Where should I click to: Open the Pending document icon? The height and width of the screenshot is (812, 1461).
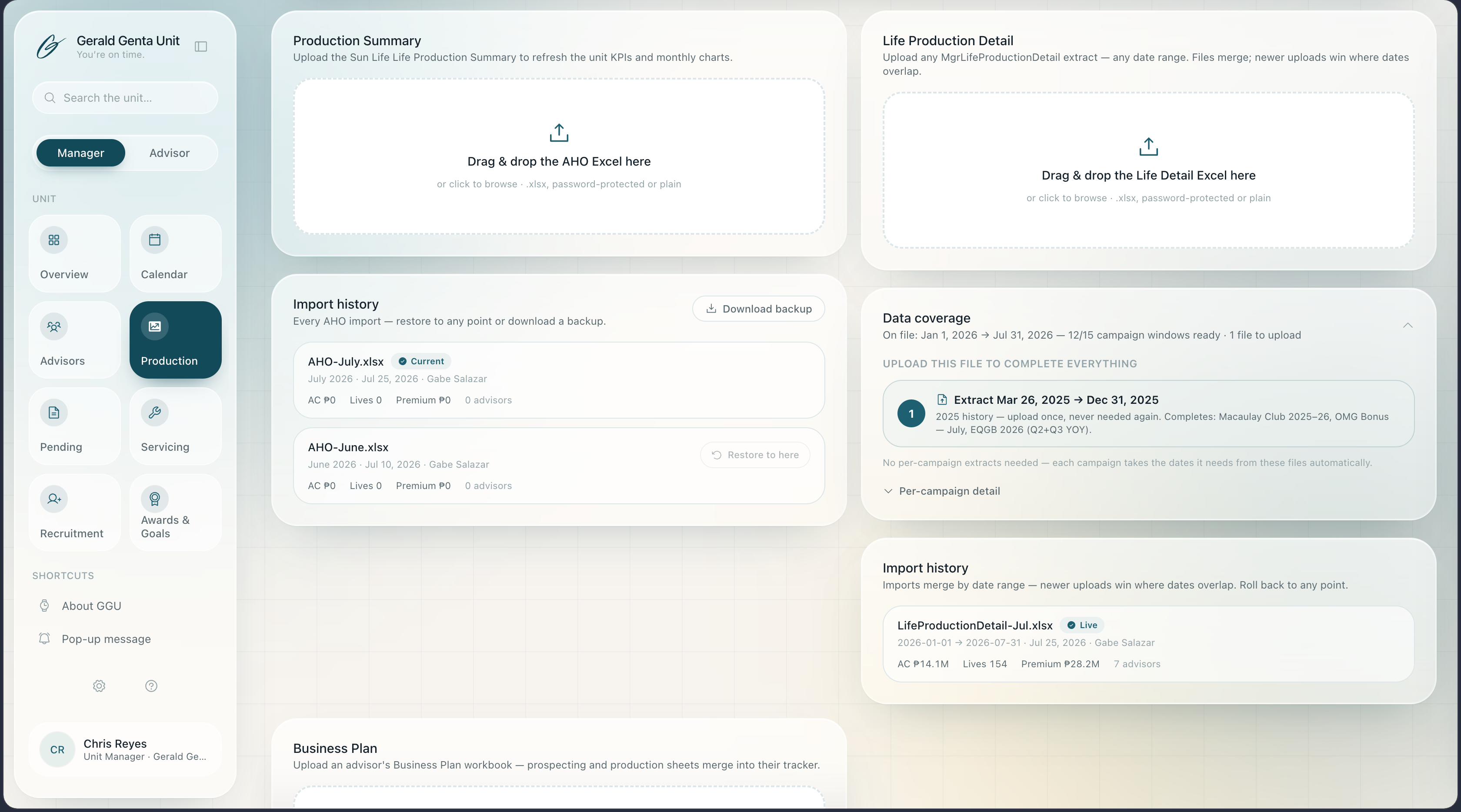tap(54, 413)
